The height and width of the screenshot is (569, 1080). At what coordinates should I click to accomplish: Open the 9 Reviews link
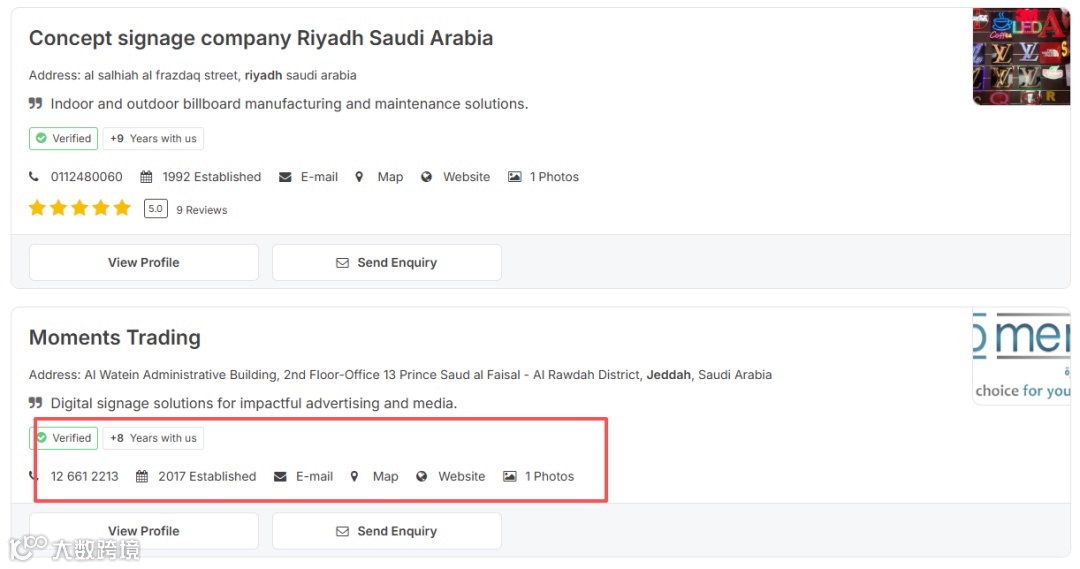(202, 210)
